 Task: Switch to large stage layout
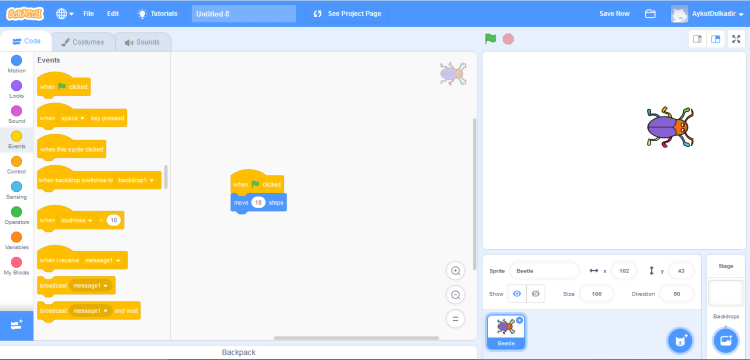[716, 39]
